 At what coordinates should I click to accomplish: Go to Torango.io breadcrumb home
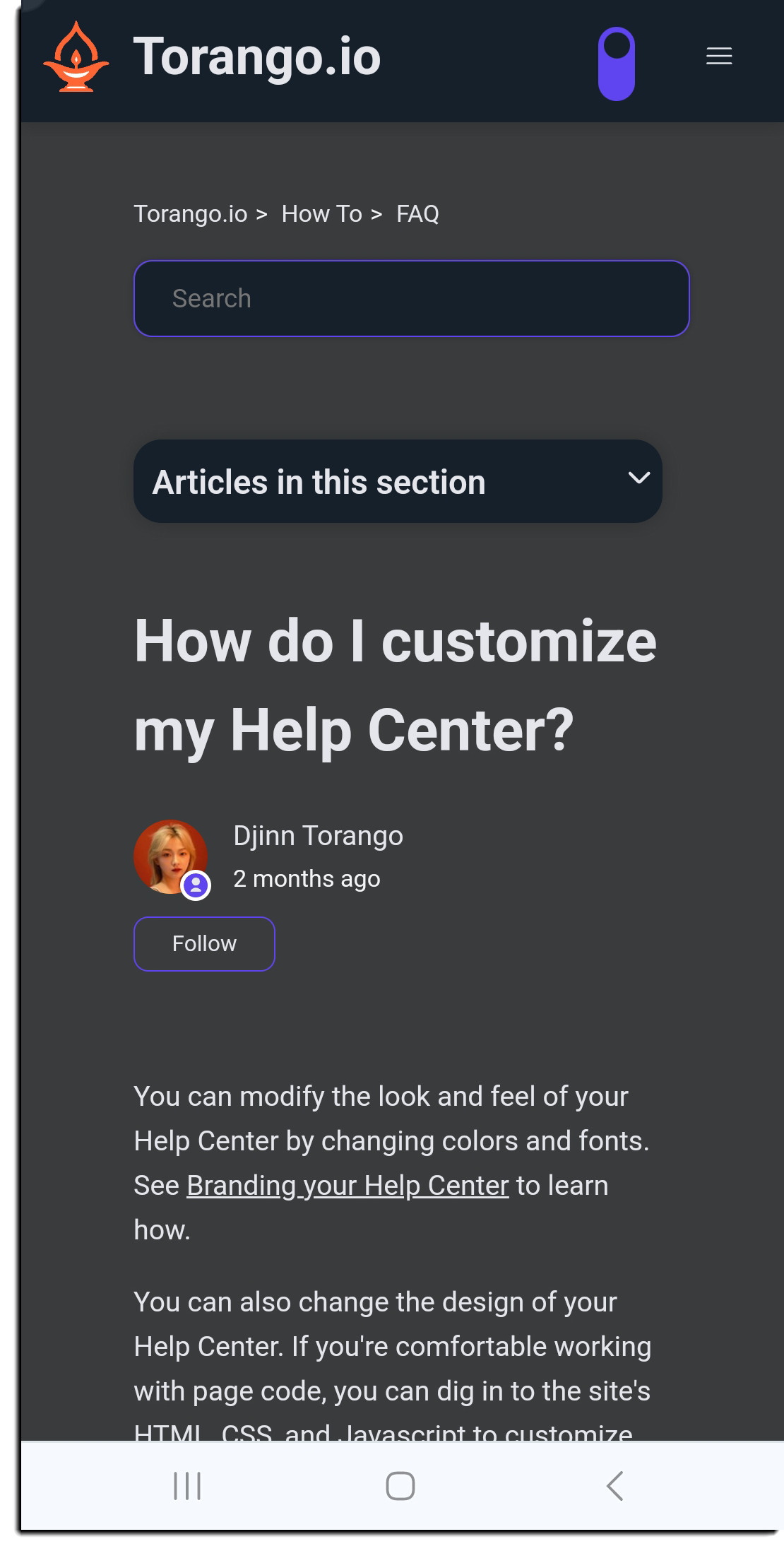pyautogui.click(x=191, y=214)
